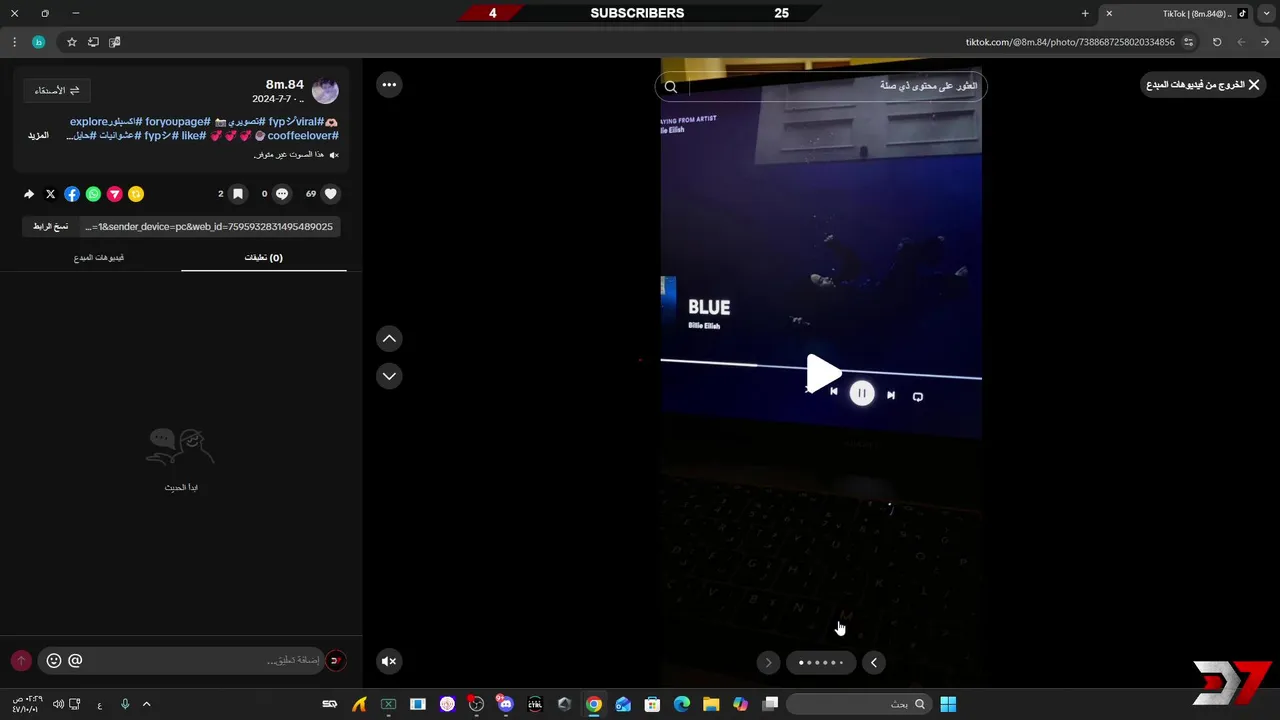Send to friends with red paper-plane icon
Viewport: 1280px width, 720px height.
click(114, 194)
